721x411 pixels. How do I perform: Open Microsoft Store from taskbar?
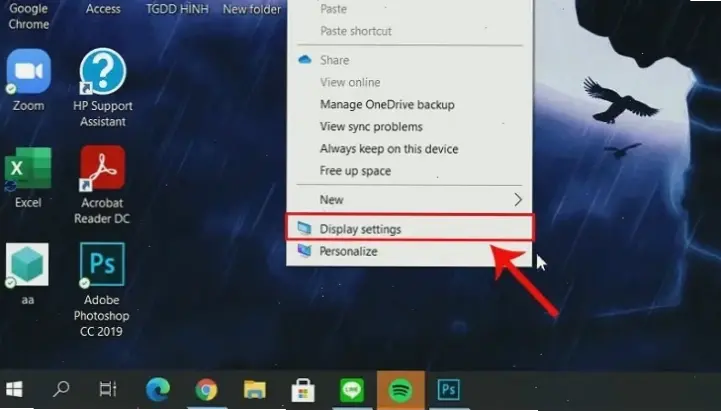(x=304, y=390)
